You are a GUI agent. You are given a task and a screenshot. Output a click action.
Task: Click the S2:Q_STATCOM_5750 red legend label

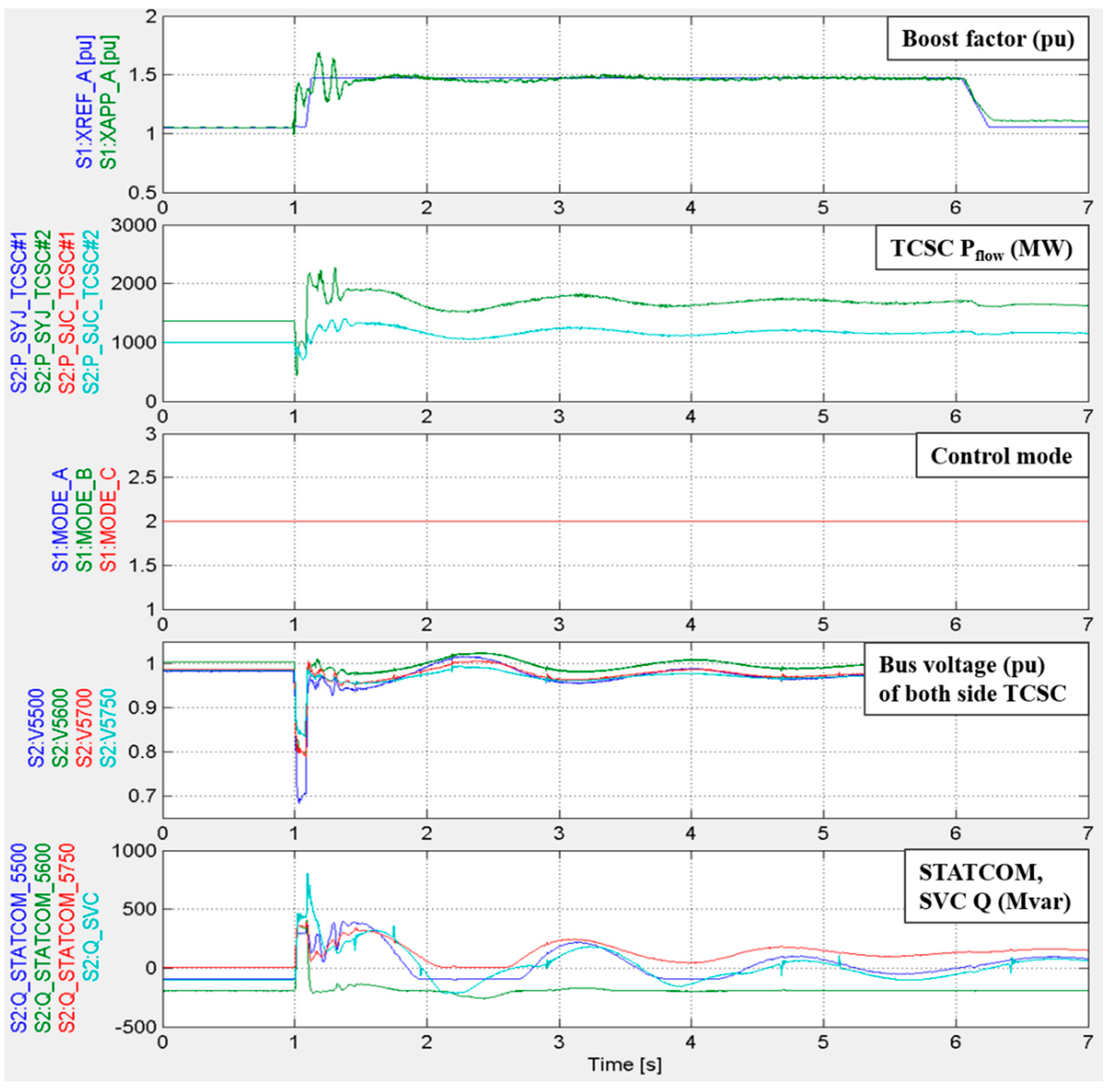(67, 938)
